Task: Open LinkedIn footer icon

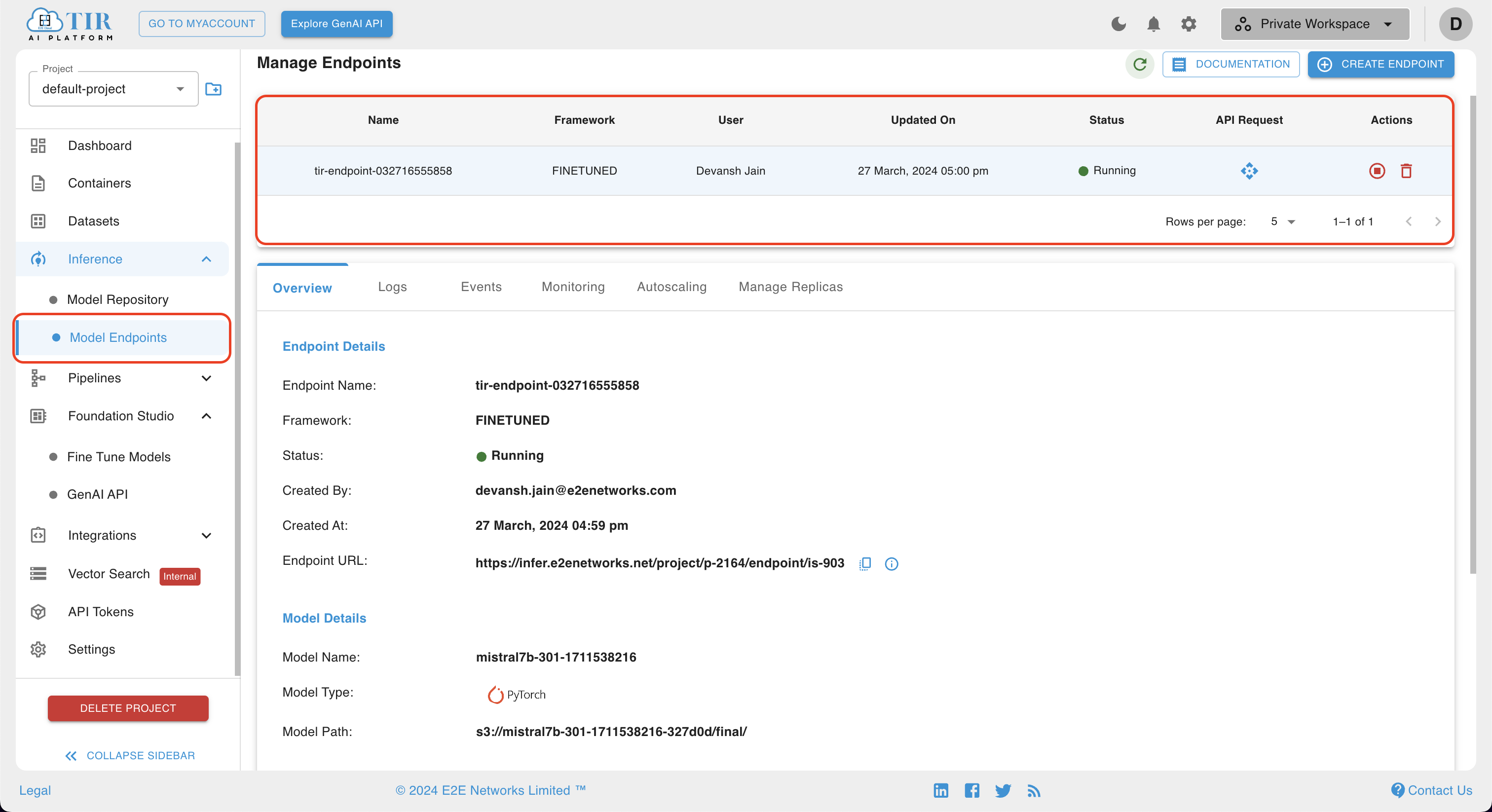Action: tap(940, 790)
